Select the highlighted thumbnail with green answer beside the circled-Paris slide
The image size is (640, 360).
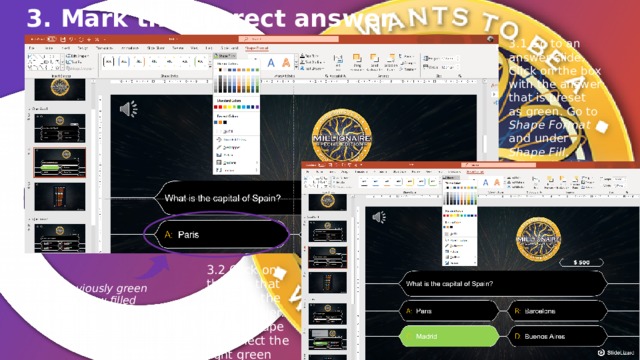click(60, 162)
